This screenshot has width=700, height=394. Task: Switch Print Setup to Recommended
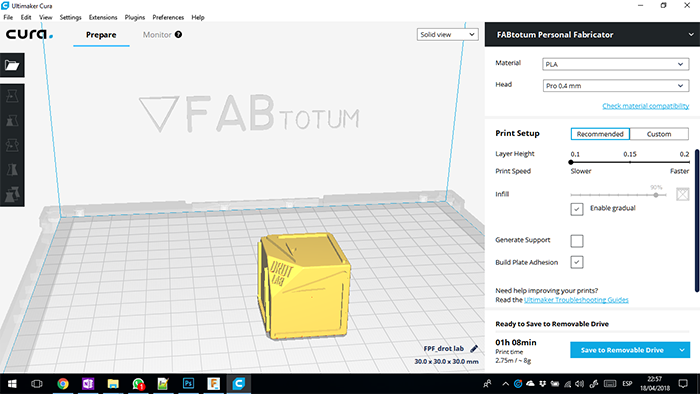600,134
